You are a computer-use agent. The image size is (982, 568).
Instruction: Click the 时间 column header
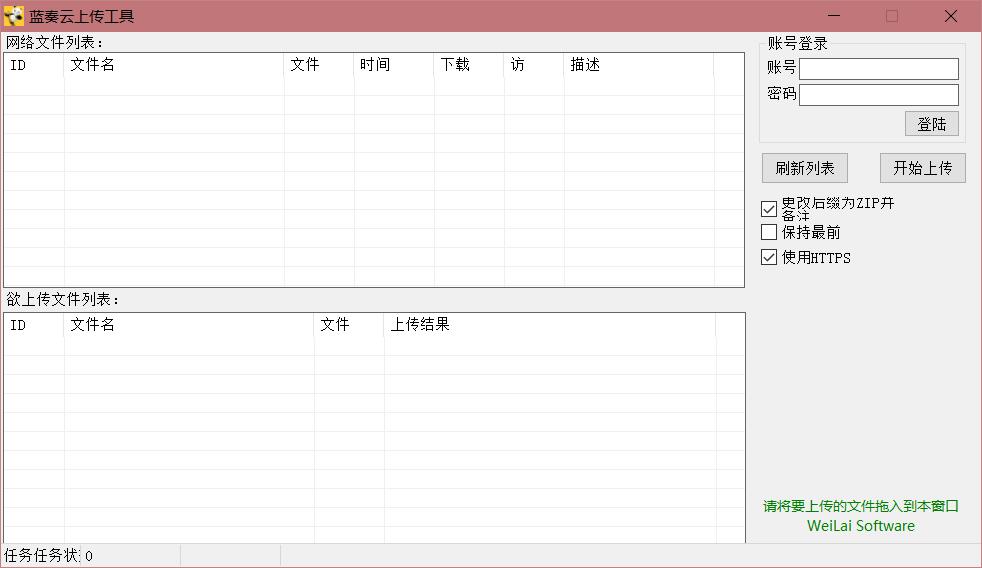pos(394,65)
